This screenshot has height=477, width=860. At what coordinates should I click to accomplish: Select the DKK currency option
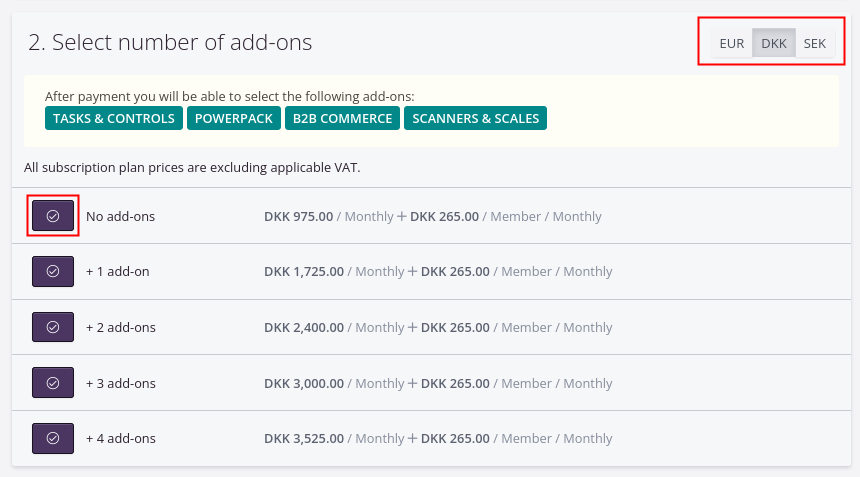(773, 44)
